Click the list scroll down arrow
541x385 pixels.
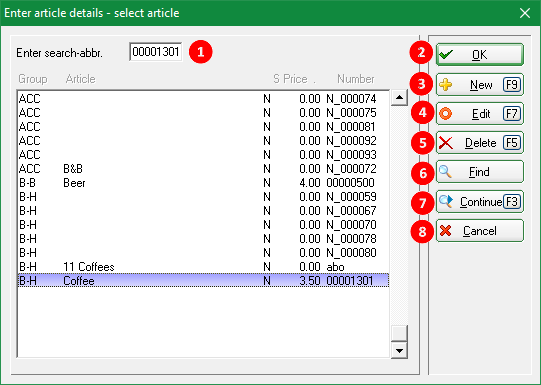(x=400, y=351)
